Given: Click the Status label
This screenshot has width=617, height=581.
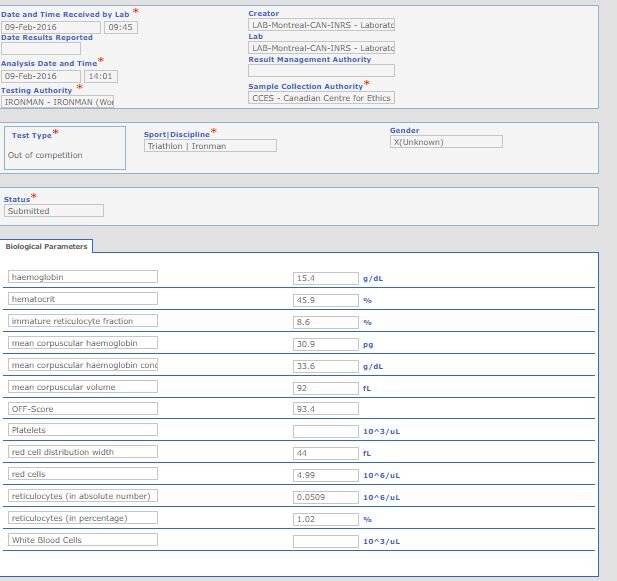Looking at the screenshot, I should (x=17, y=199).
